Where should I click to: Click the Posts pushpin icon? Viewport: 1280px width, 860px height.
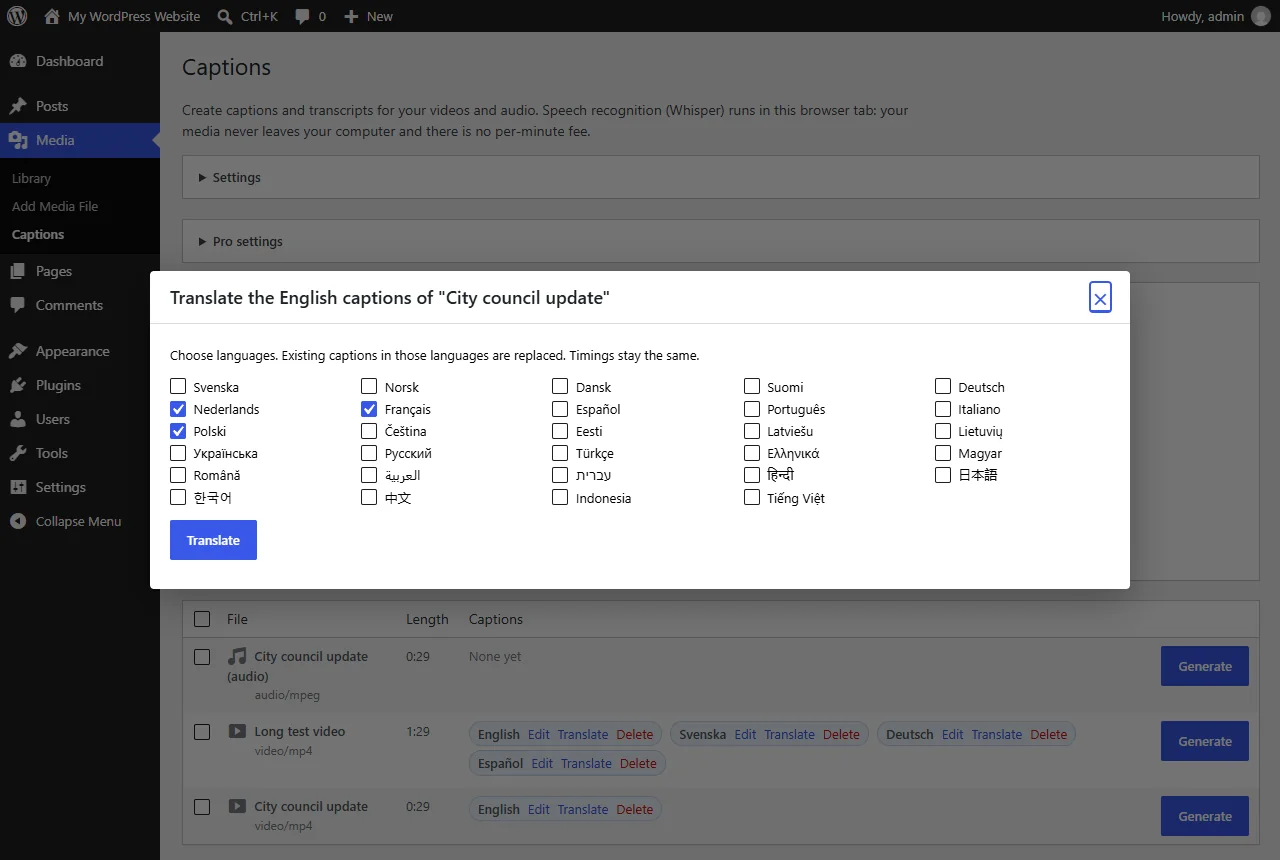18,106
